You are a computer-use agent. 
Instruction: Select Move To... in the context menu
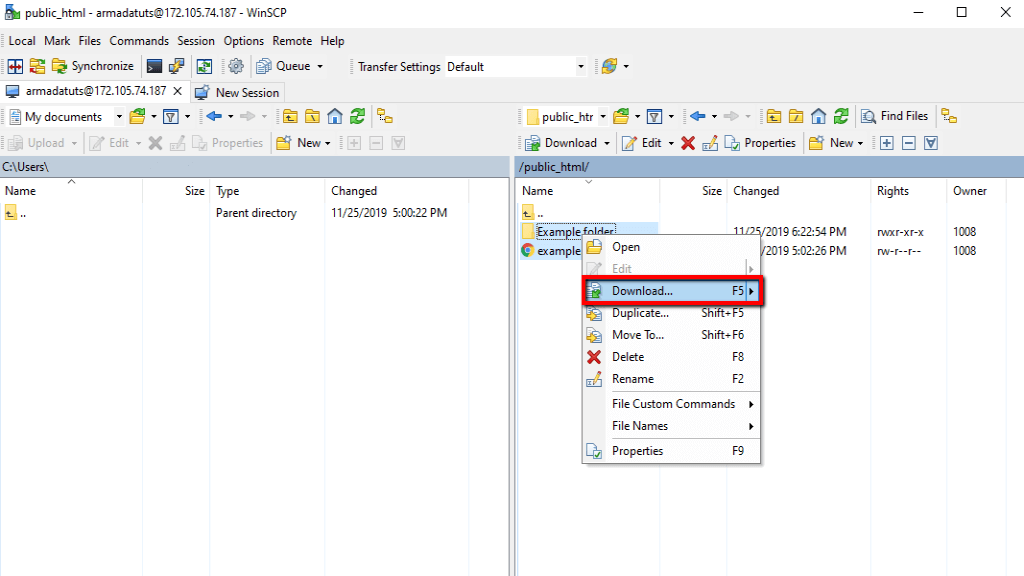pyautogui.click(x=671, y=335)
